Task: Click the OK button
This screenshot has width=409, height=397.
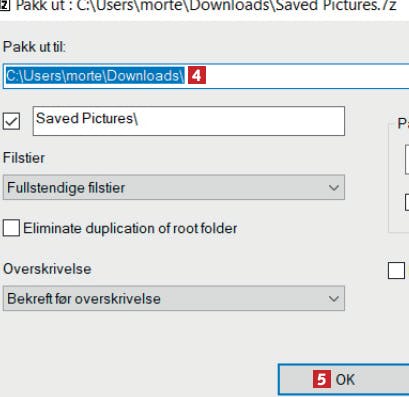Action: coord(344,380)
